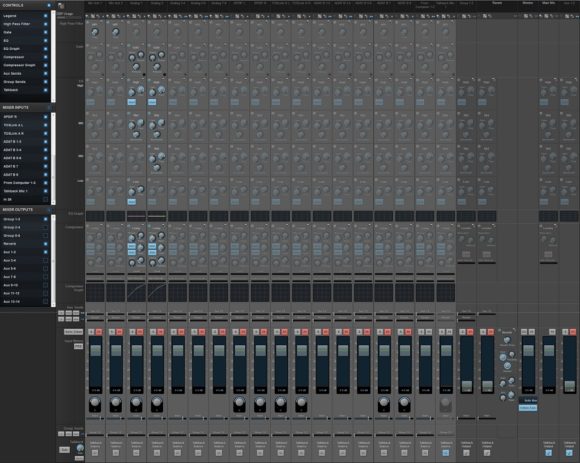Toggle the Compressor checkbox in Controls
Image resolution: width=580 pixels, height=463 pixels.
pyautogui.click(x=45, y=57)
